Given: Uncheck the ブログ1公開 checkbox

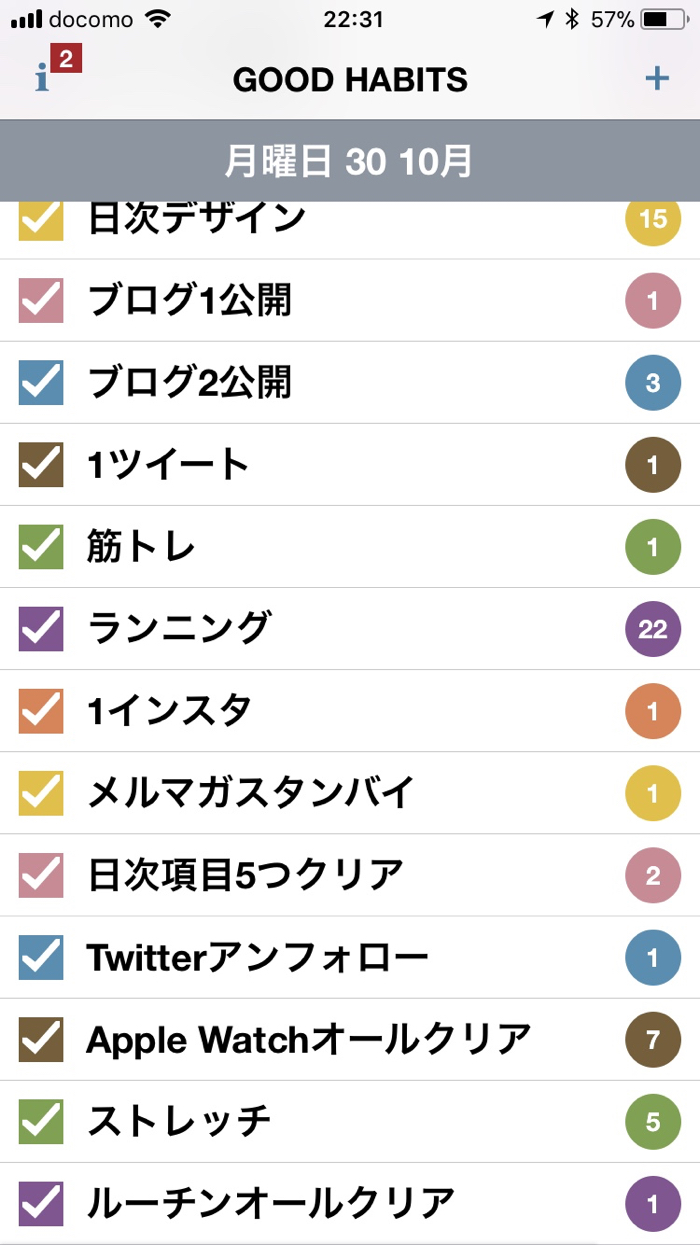Looking at the screenshot, I should pos(41,300).
